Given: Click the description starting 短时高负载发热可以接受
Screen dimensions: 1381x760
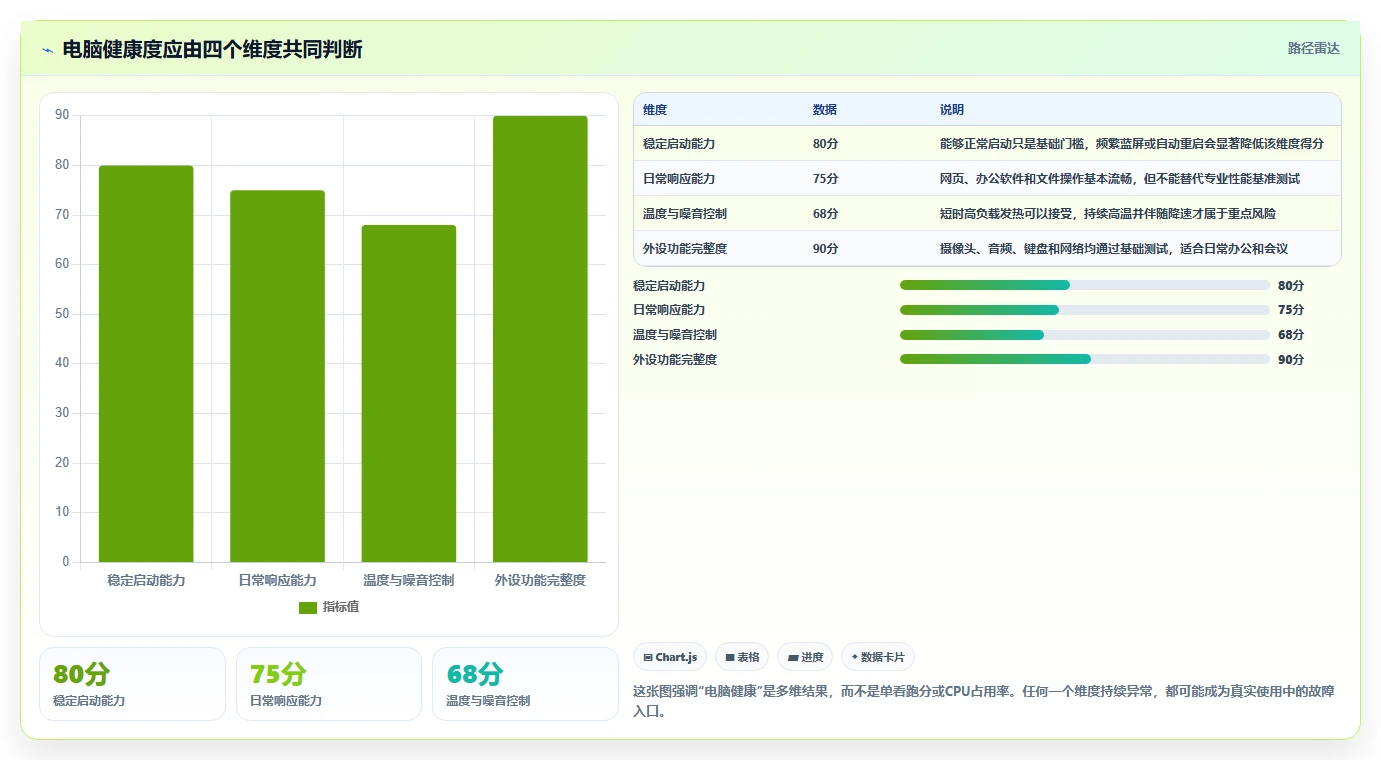Looking at the screenshot, I should coord(1108,214).
